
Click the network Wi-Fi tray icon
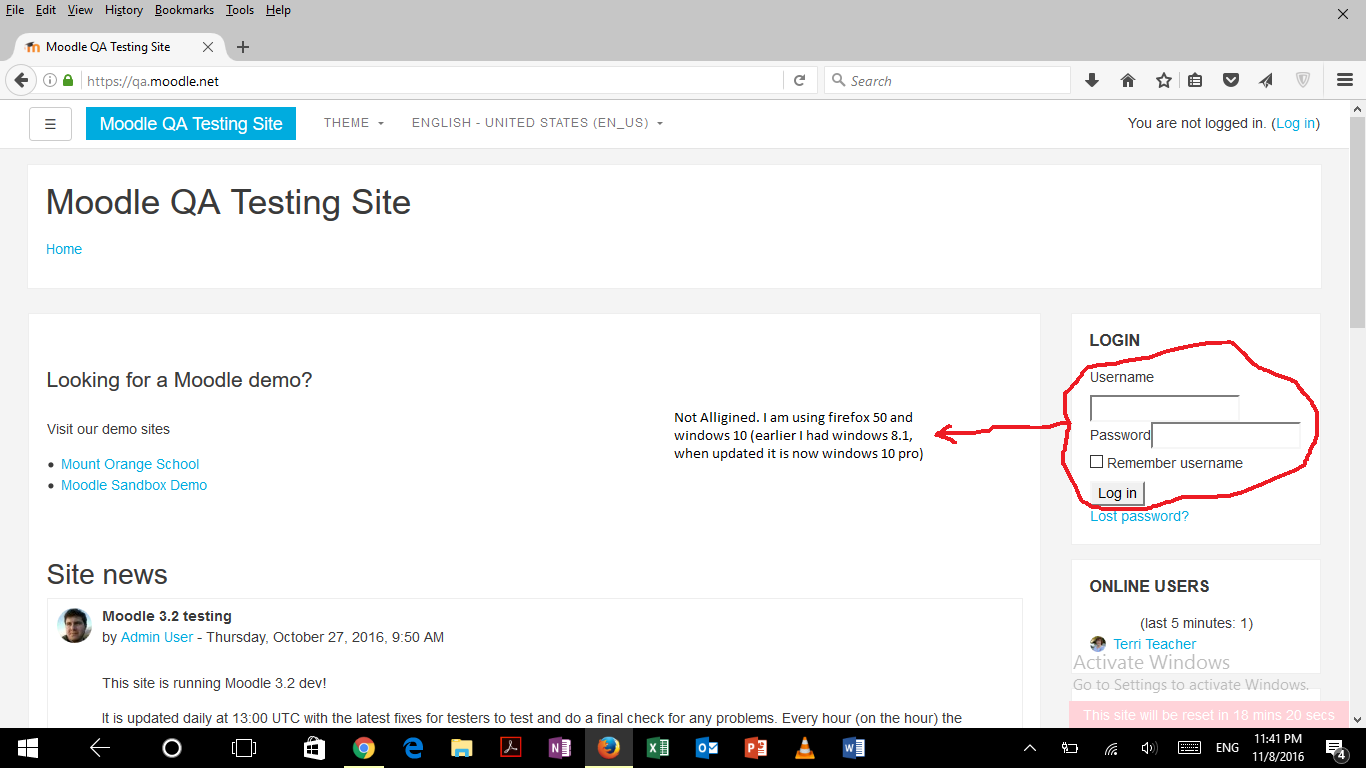(1111, 748)
